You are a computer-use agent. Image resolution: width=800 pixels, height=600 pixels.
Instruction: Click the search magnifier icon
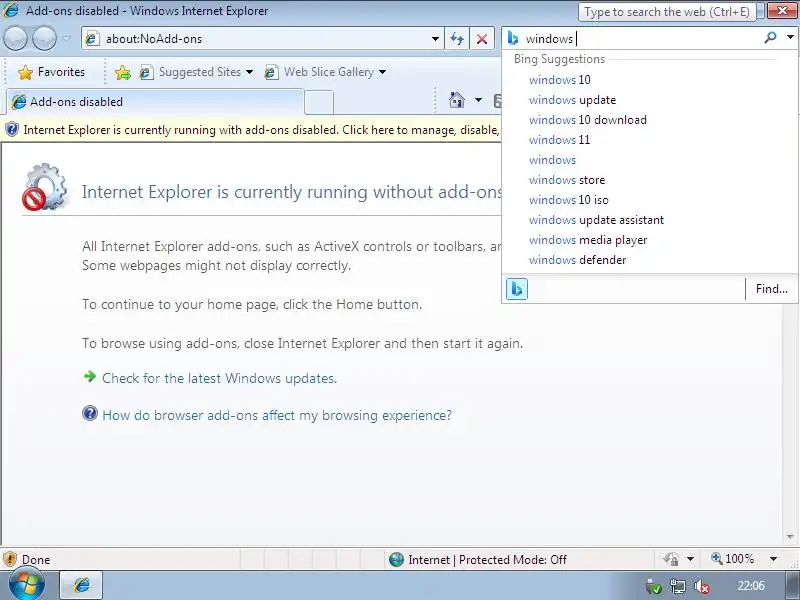coord(770,38)
